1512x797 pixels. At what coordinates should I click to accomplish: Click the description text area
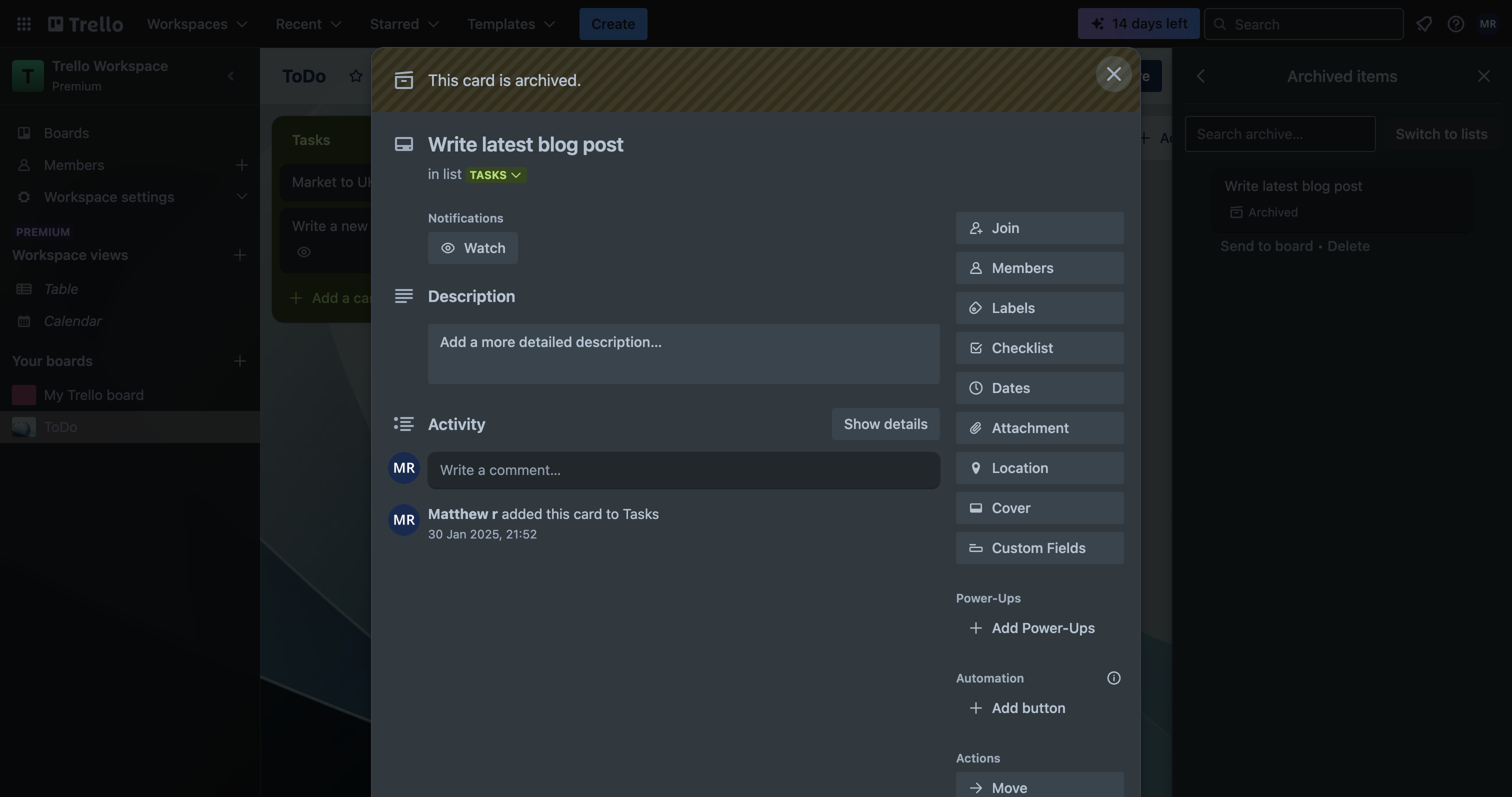coord(683,354)
